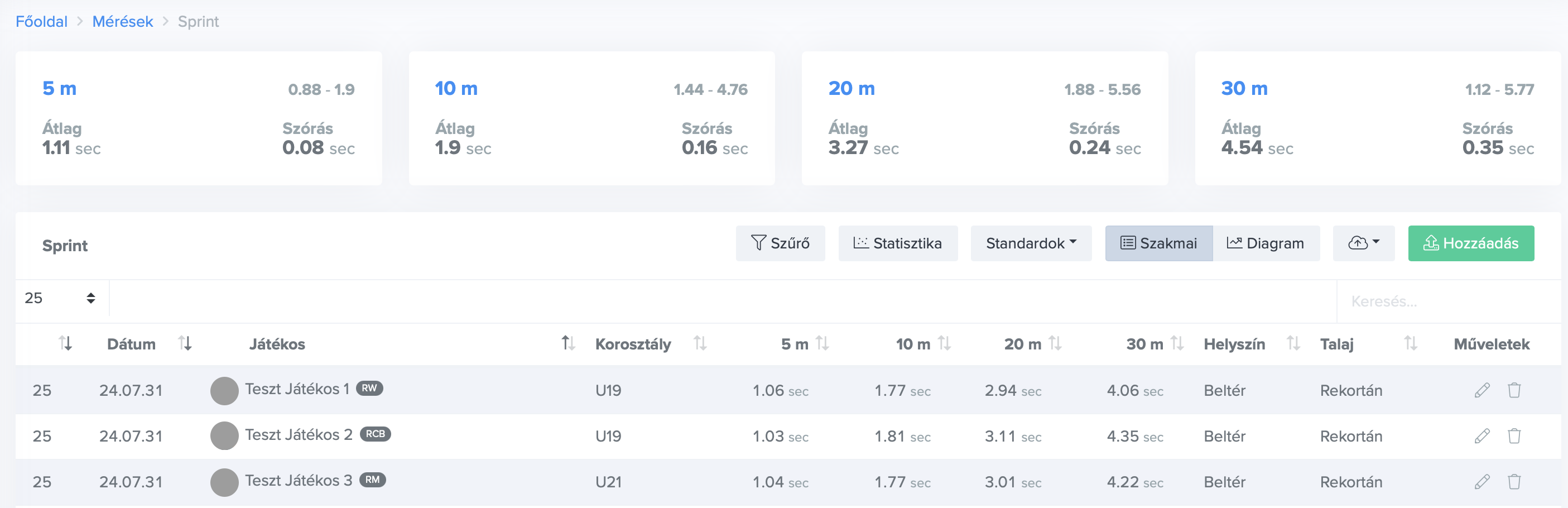Go to Főoldal breadcrumb link
This screenshot has height=508, width=1568.
41,21
